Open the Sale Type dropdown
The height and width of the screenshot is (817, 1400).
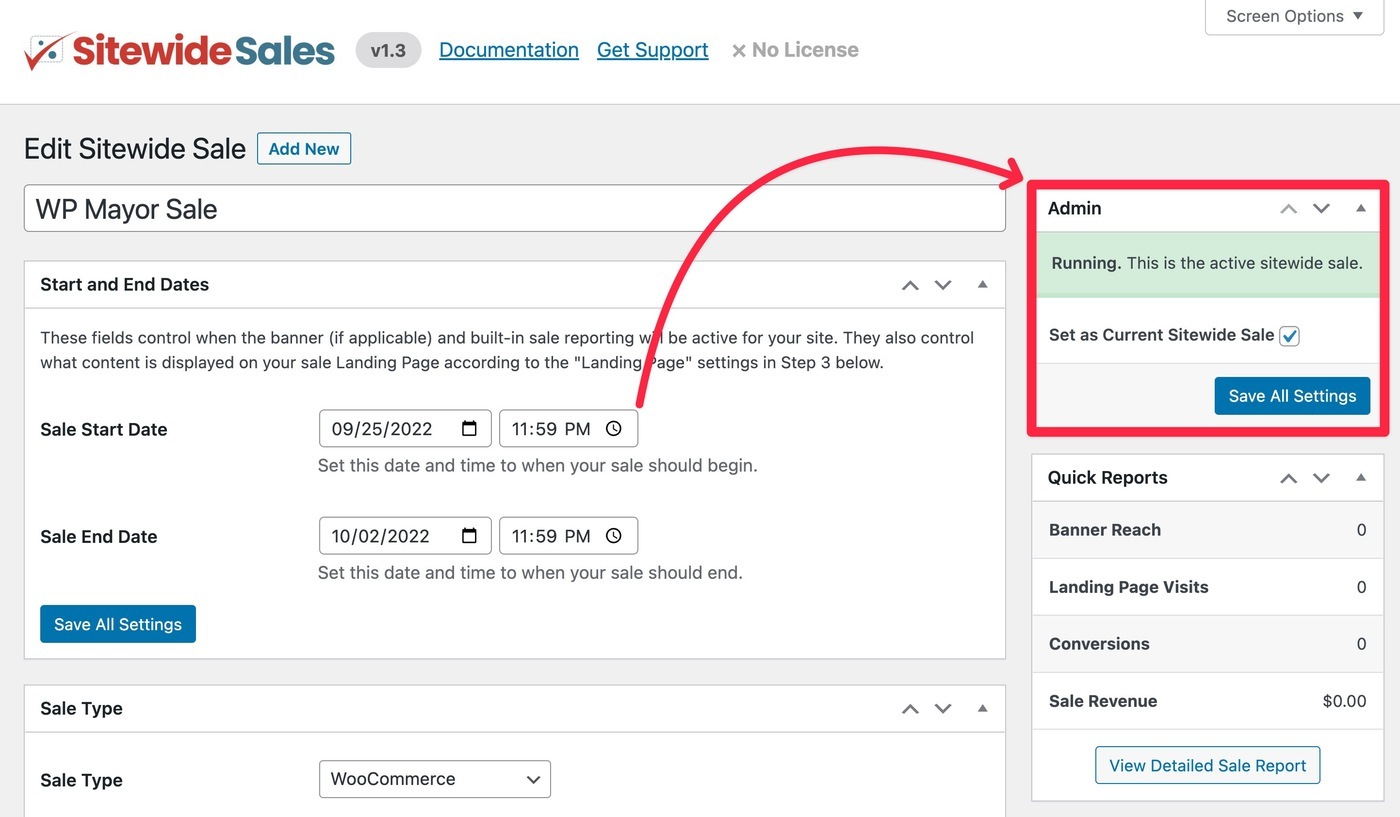(x=435, y=779)
